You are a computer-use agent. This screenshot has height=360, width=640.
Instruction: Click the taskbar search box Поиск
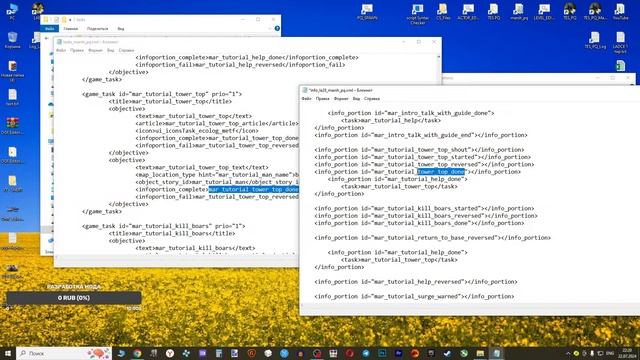(x=64, y=353)
